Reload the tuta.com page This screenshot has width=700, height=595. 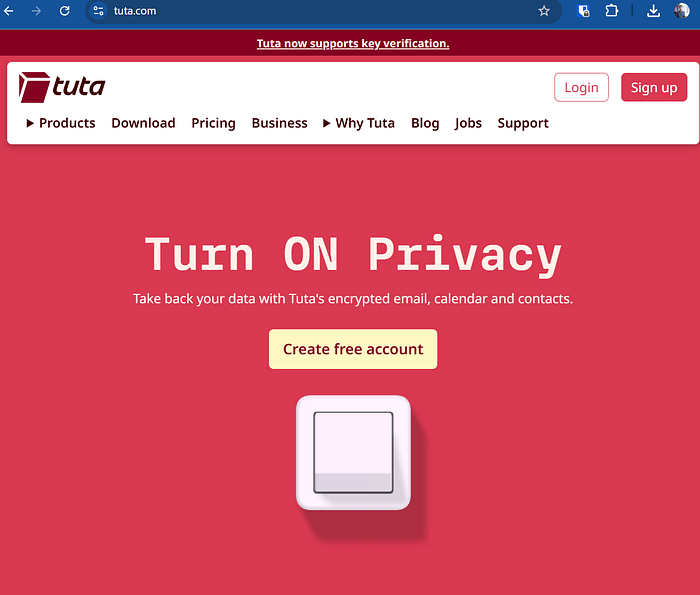coord(65,11)
